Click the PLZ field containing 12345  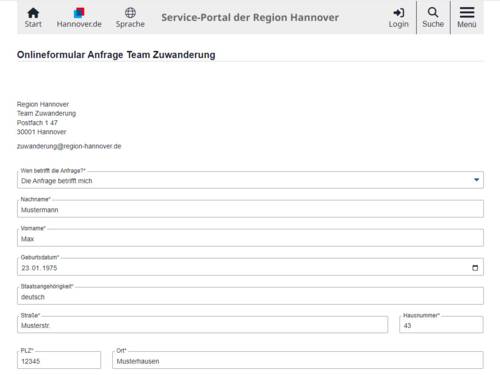click(59, 360)
